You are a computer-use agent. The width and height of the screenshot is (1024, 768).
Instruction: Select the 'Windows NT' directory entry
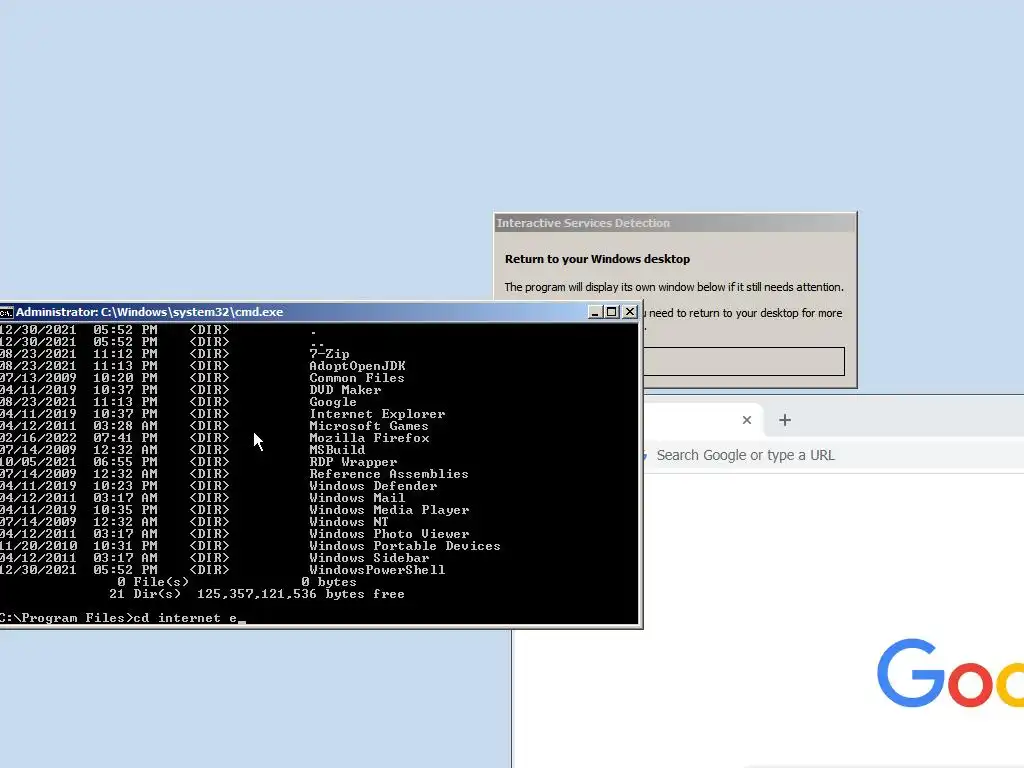click(349, 522)
